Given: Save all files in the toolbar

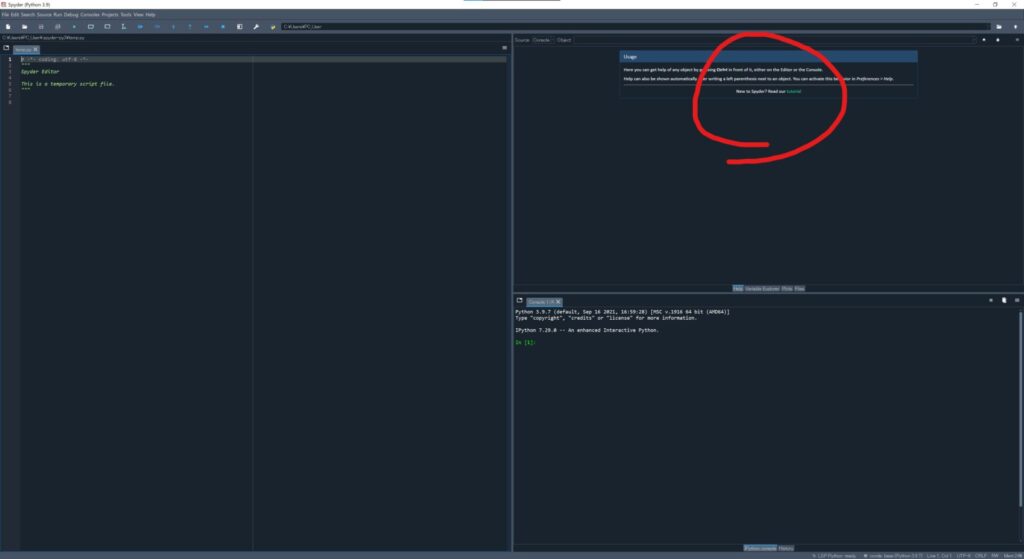Looking at the screenshot, I should coord(57,27).
